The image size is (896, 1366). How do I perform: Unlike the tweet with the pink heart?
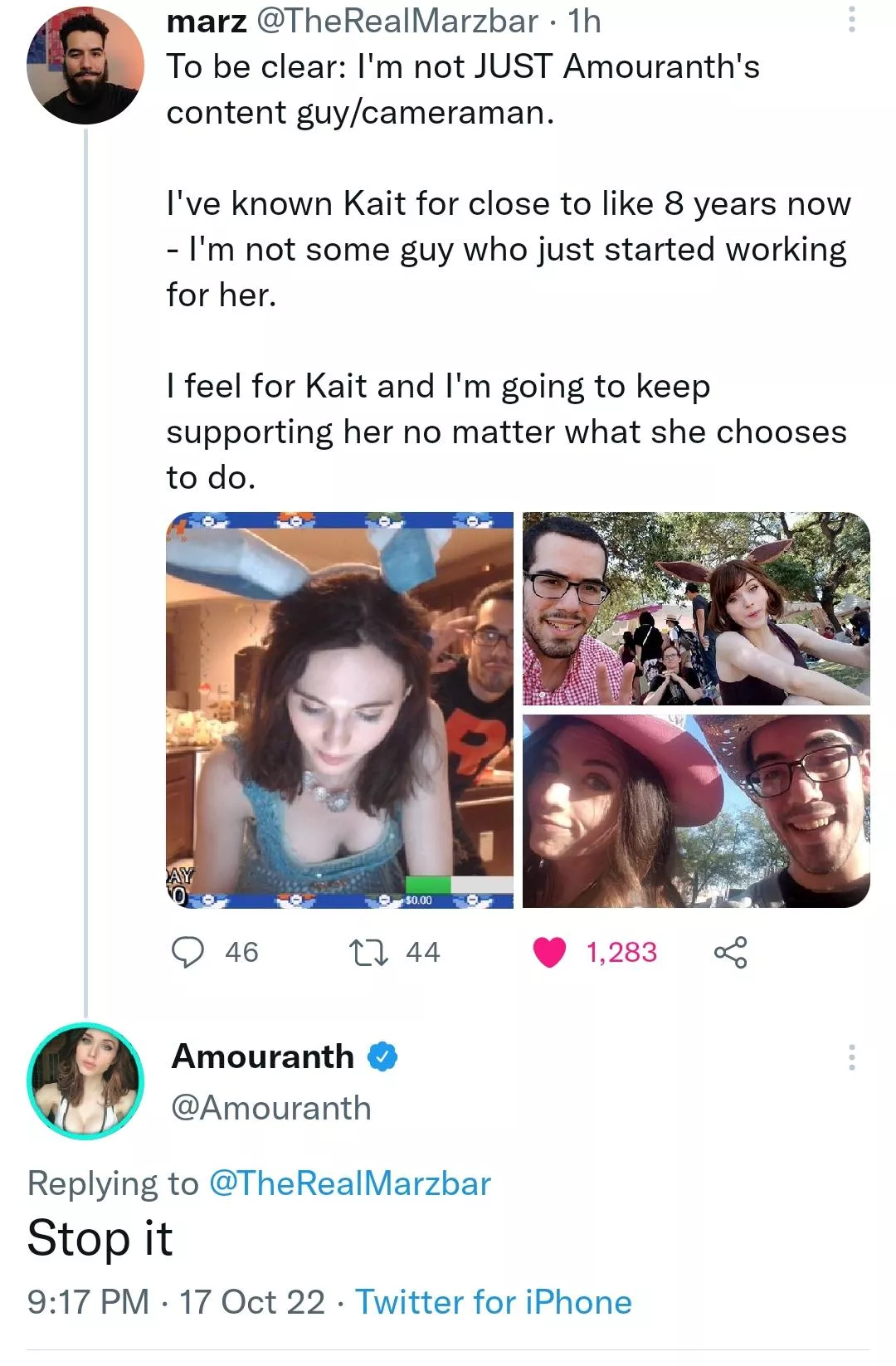(549, 952)
